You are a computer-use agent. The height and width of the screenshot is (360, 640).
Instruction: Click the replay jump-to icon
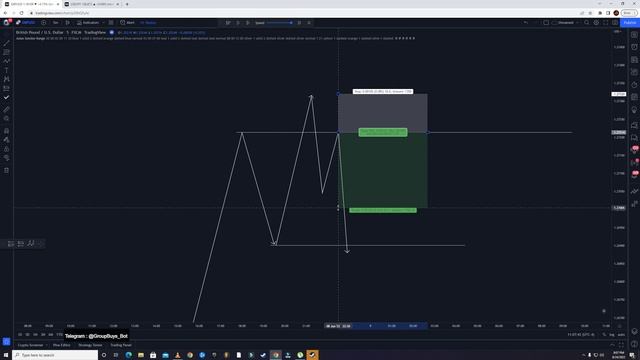tap(228, 23)
